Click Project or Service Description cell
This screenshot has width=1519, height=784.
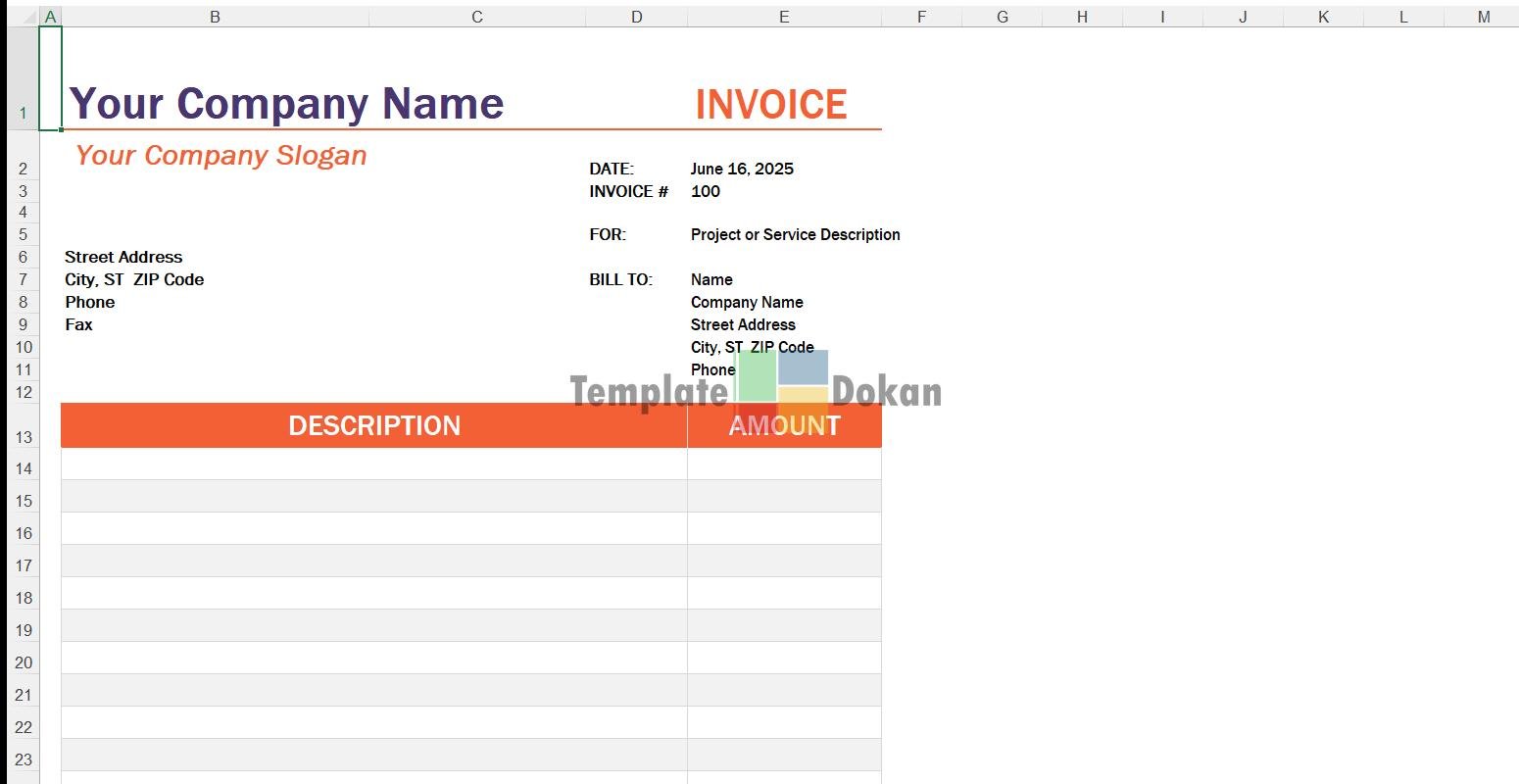(x=795, y=234)
